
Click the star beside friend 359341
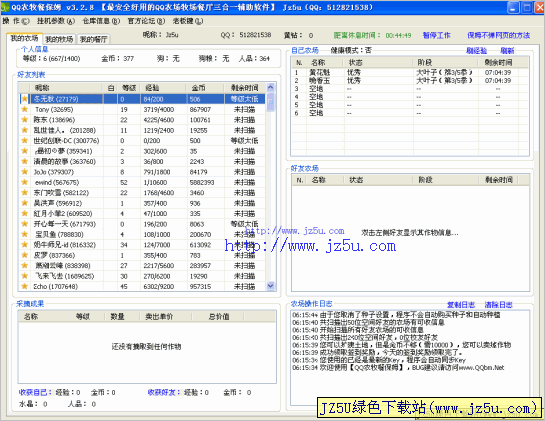[x=25, y=151]
